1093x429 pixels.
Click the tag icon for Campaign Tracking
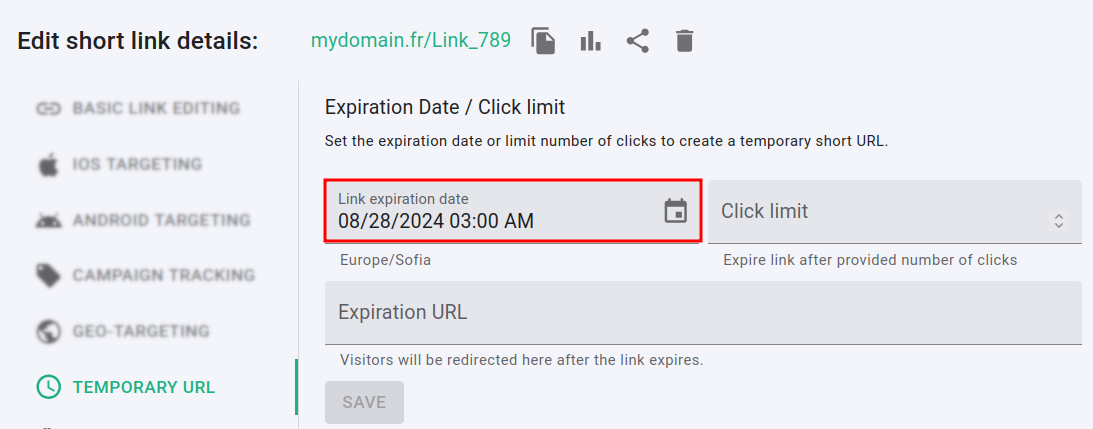point(48,275)
